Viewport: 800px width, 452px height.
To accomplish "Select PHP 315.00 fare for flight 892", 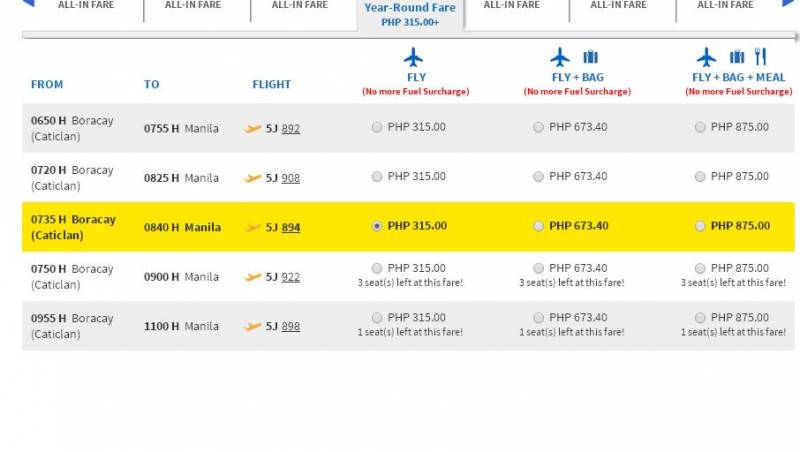I will [x=377, y=127].
